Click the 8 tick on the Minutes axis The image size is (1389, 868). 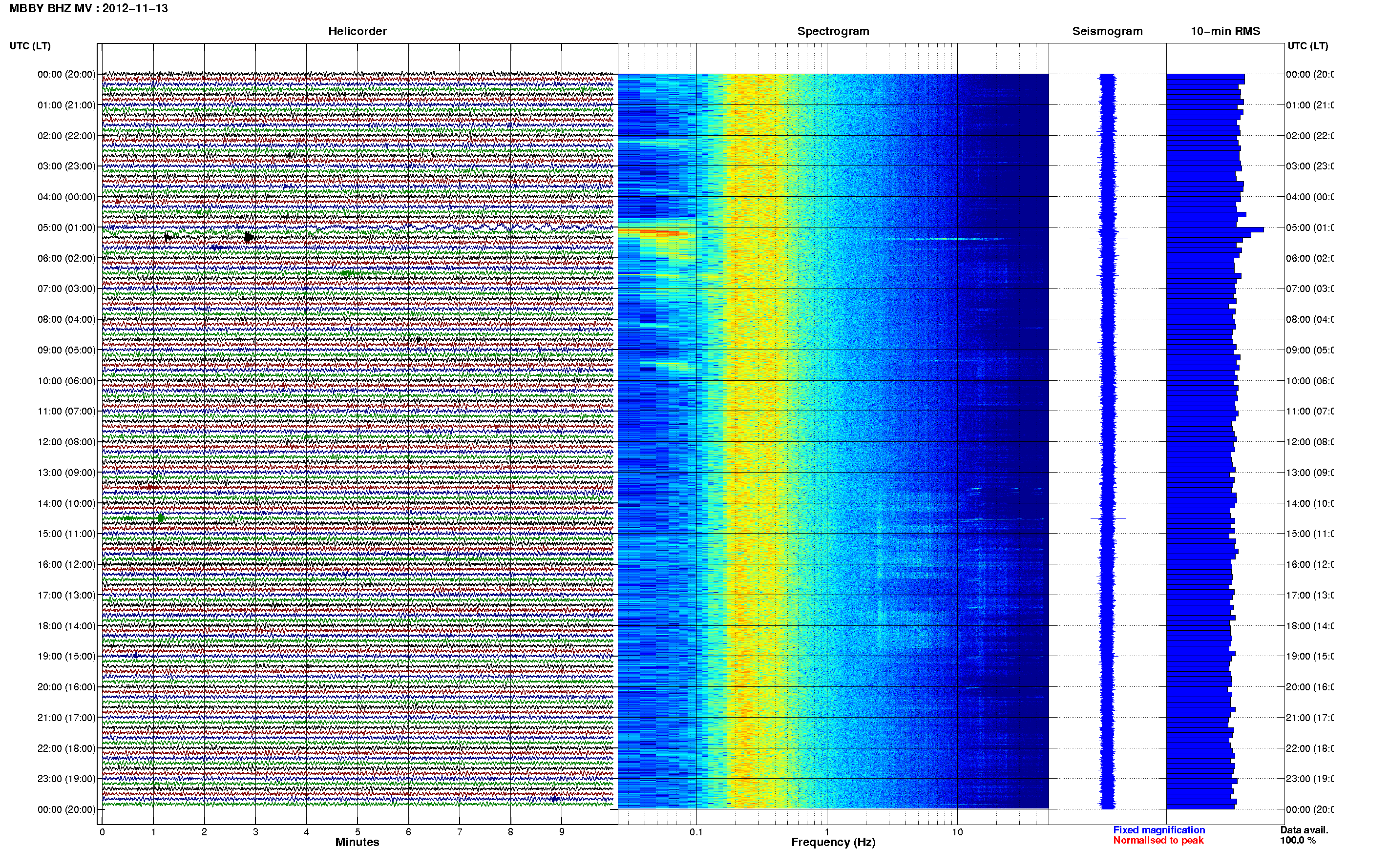[x=510, y=832]
